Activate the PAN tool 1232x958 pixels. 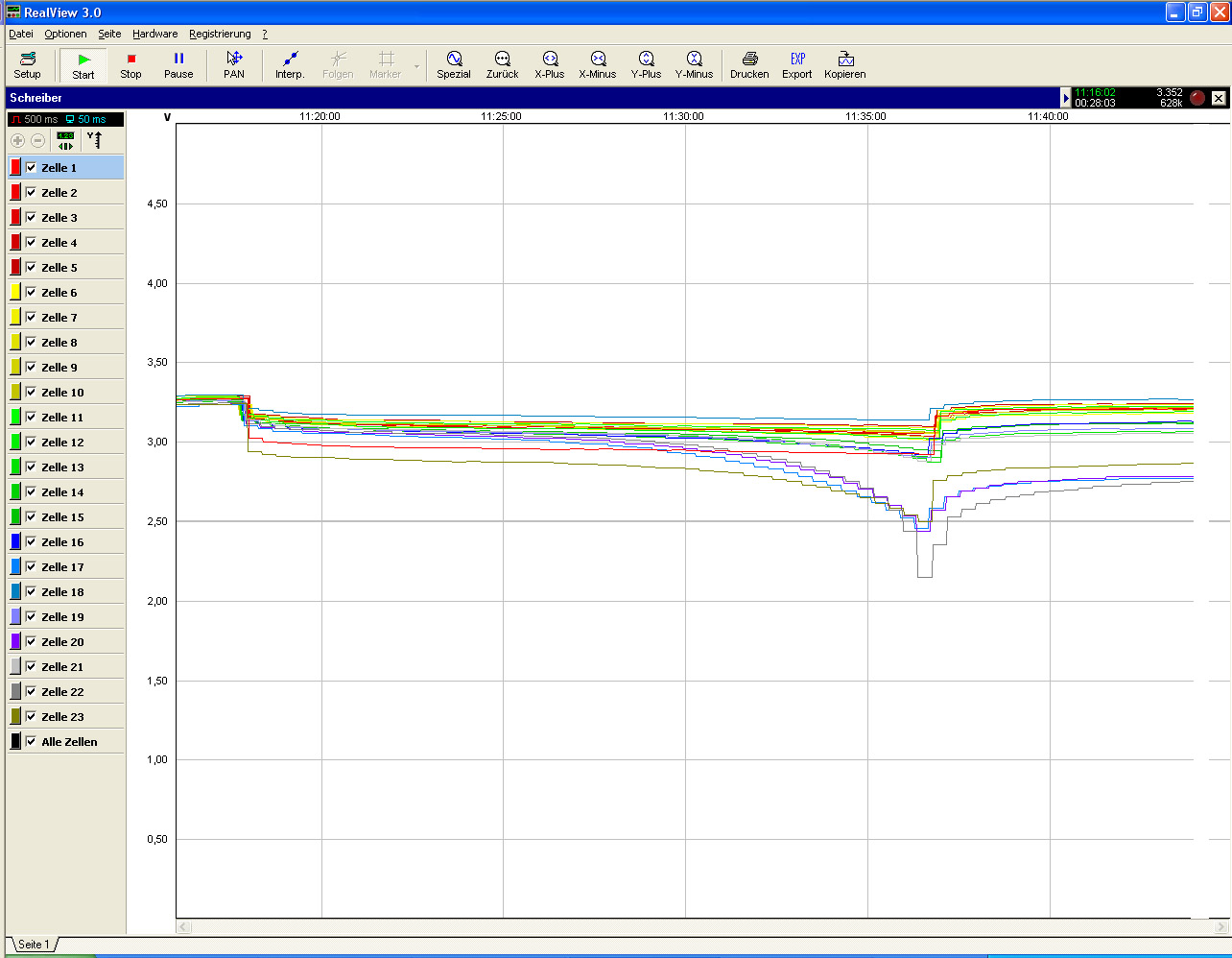[234, 64]
